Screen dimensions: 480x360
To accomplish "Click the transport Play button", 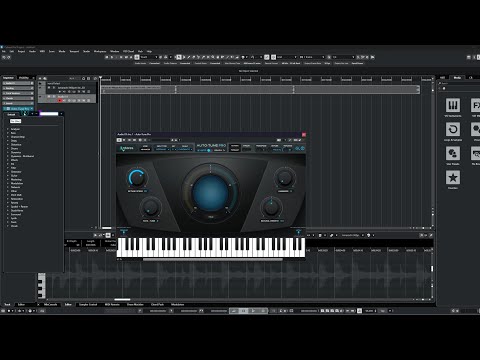I will [253, 311].
